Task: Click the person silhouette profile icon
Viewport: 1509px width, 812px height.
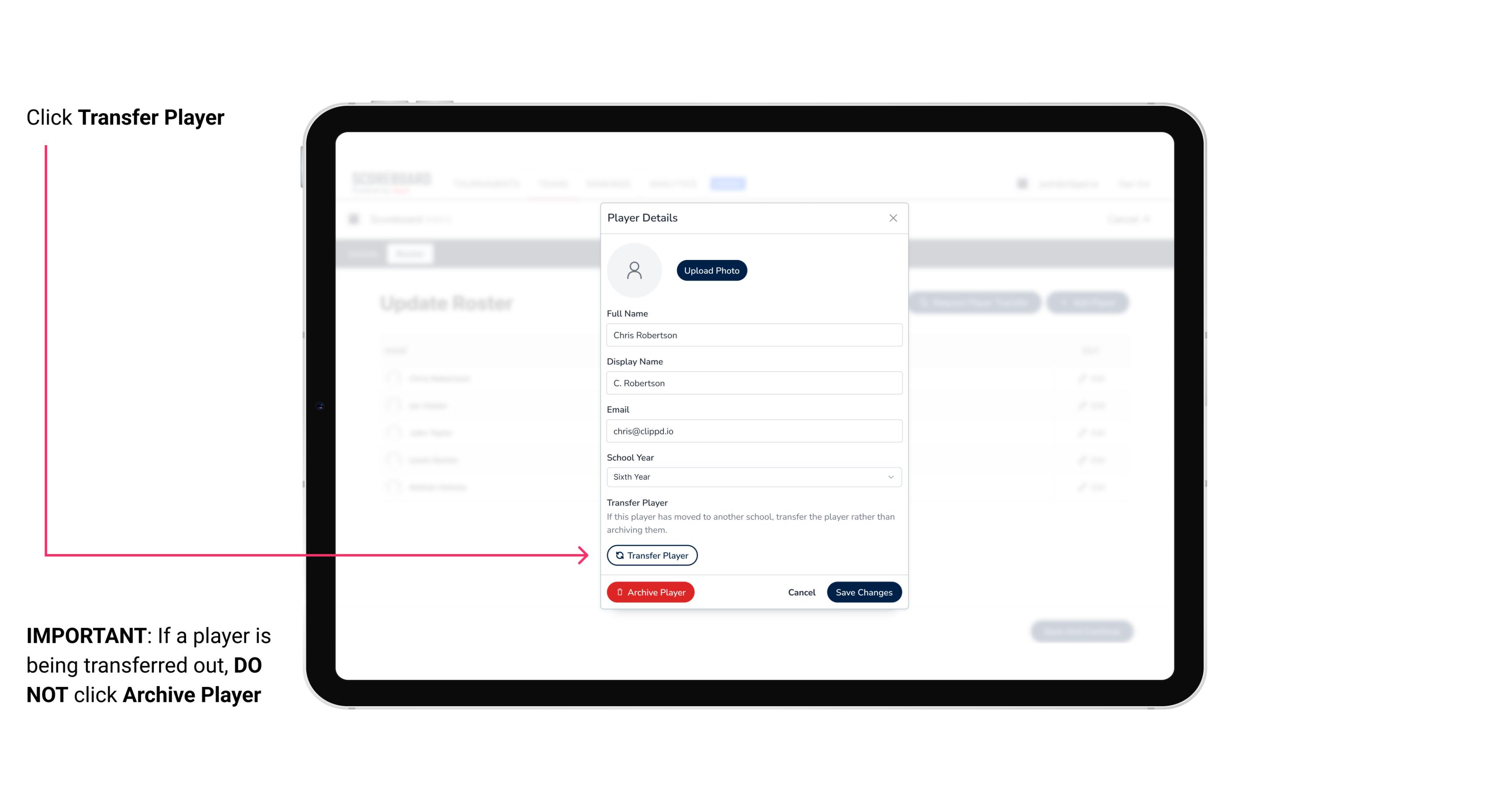Action: 634,270
